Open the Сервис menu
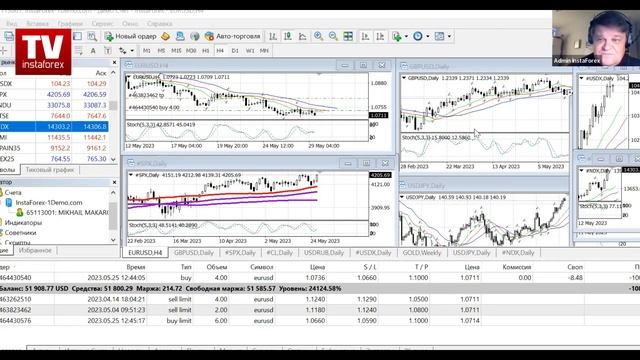640x360 pixels. pyautogui.click(x=102, y=24)
